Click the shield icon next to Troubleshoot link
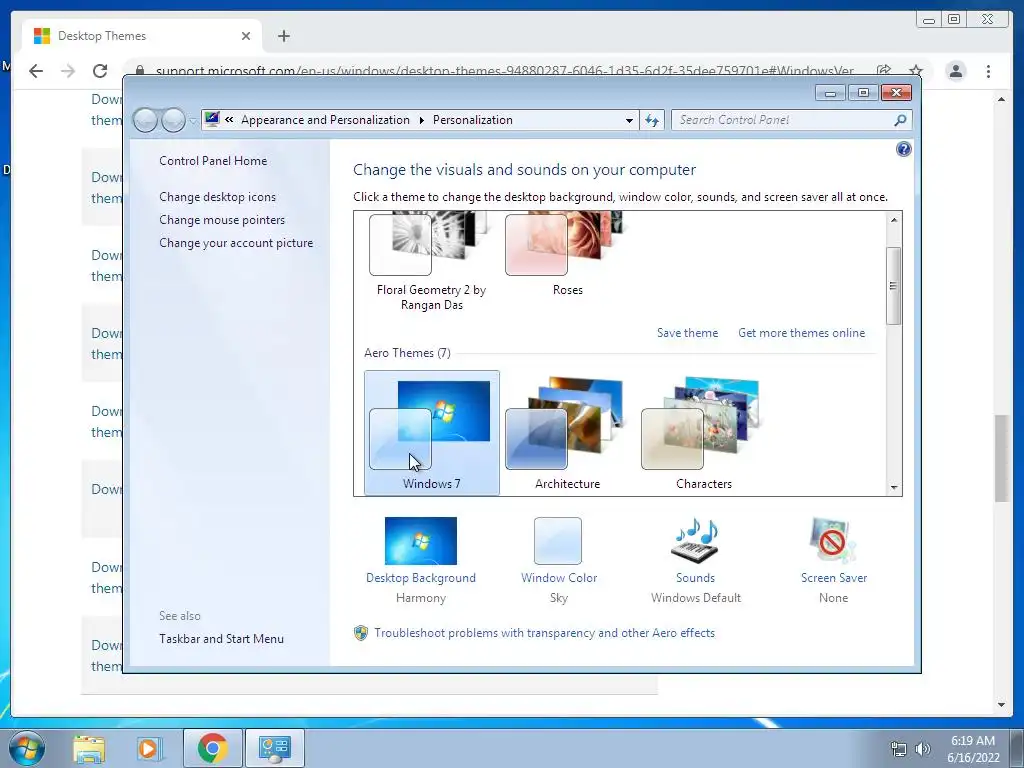This screenshot has height=768, width=1024. coord(360,633)
